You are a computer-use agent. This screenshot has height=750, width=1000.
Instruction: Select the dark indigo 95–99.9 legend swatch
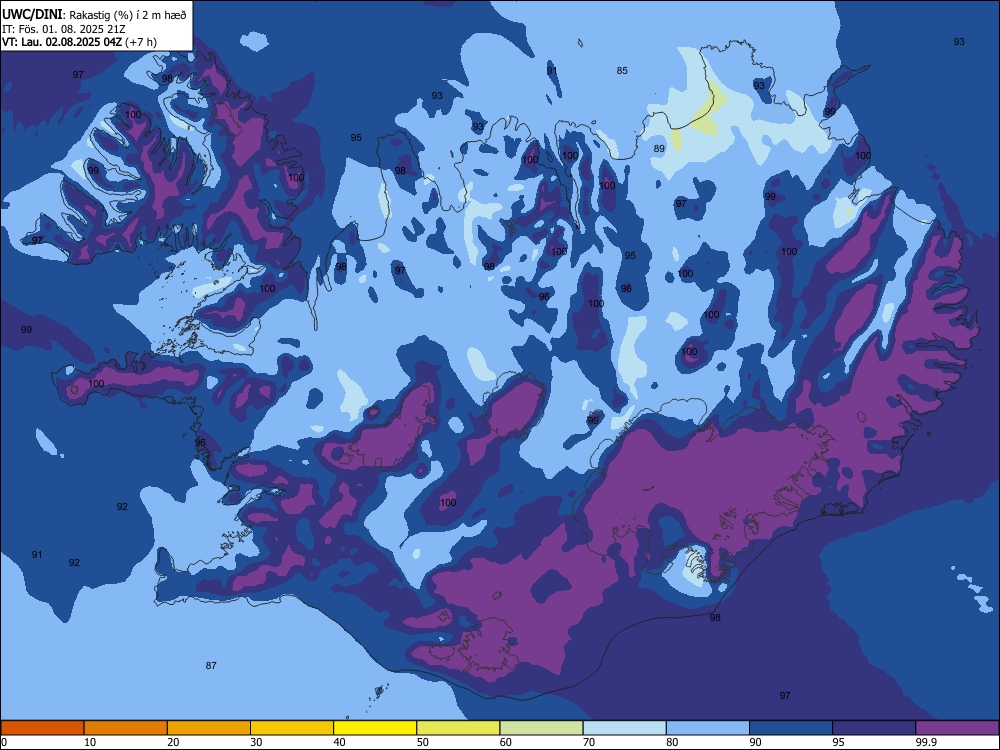tap(874, 728)
